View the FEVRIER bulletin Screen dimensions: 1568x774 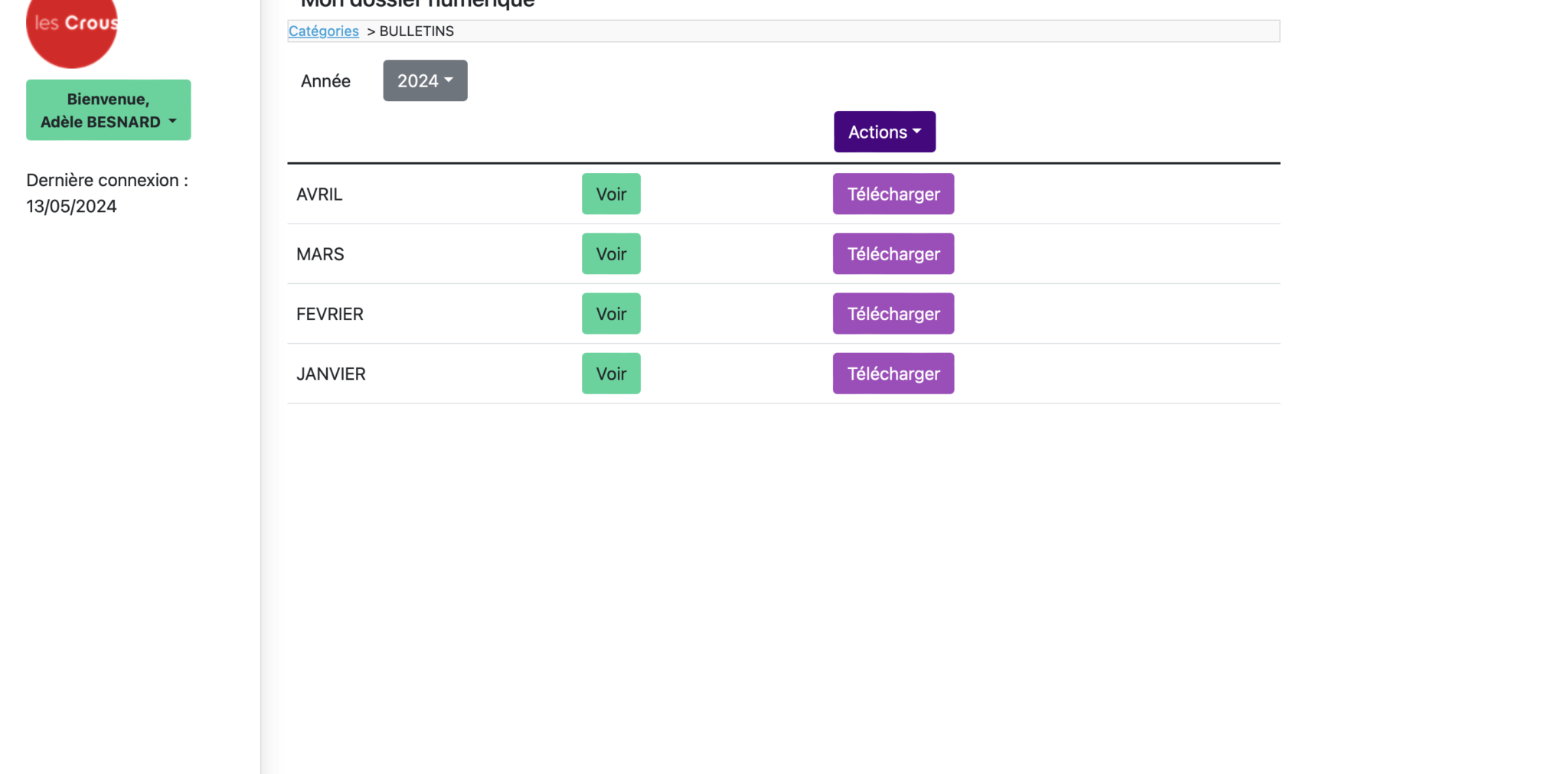[611, 314]
